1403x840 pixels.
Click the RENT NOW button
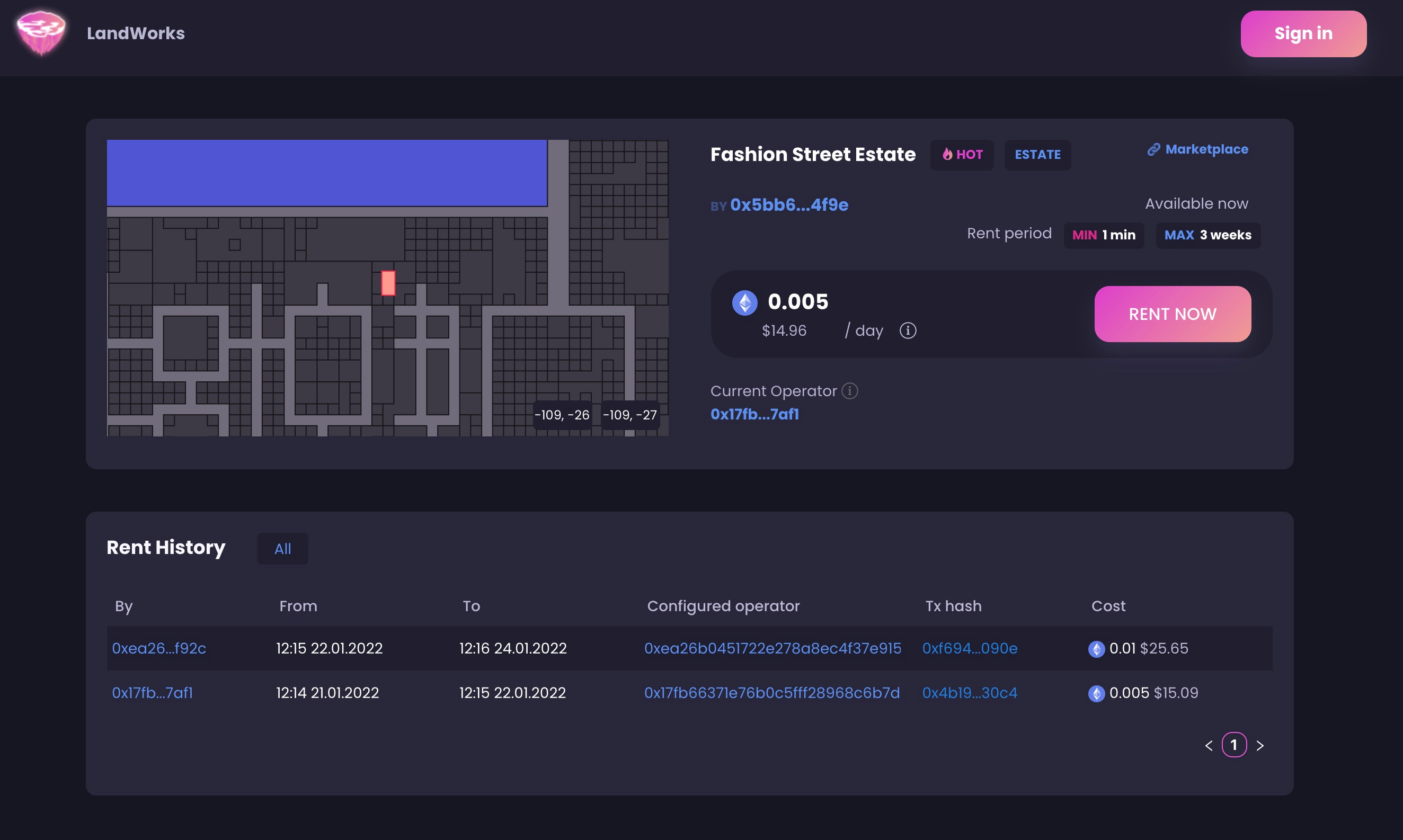coord(1173,314)
